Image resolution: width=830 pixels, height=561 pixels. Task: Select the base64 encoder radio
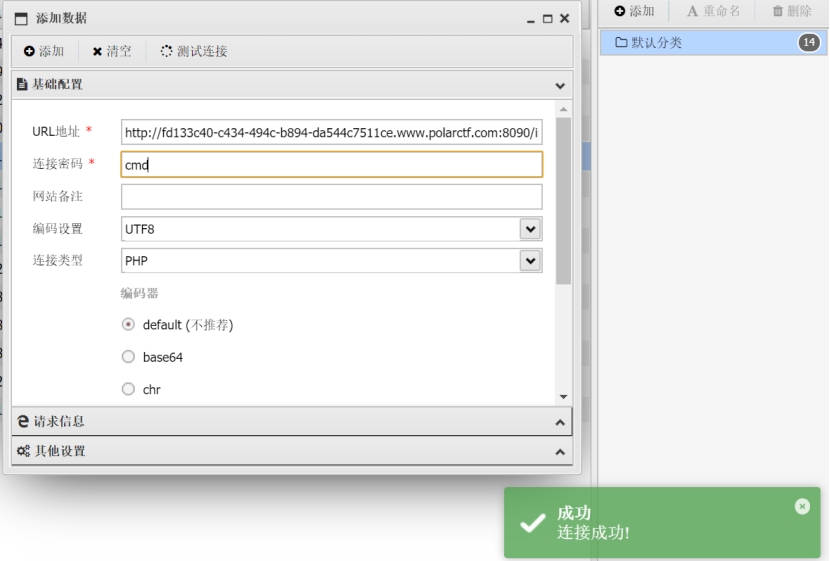click(128, 357)
